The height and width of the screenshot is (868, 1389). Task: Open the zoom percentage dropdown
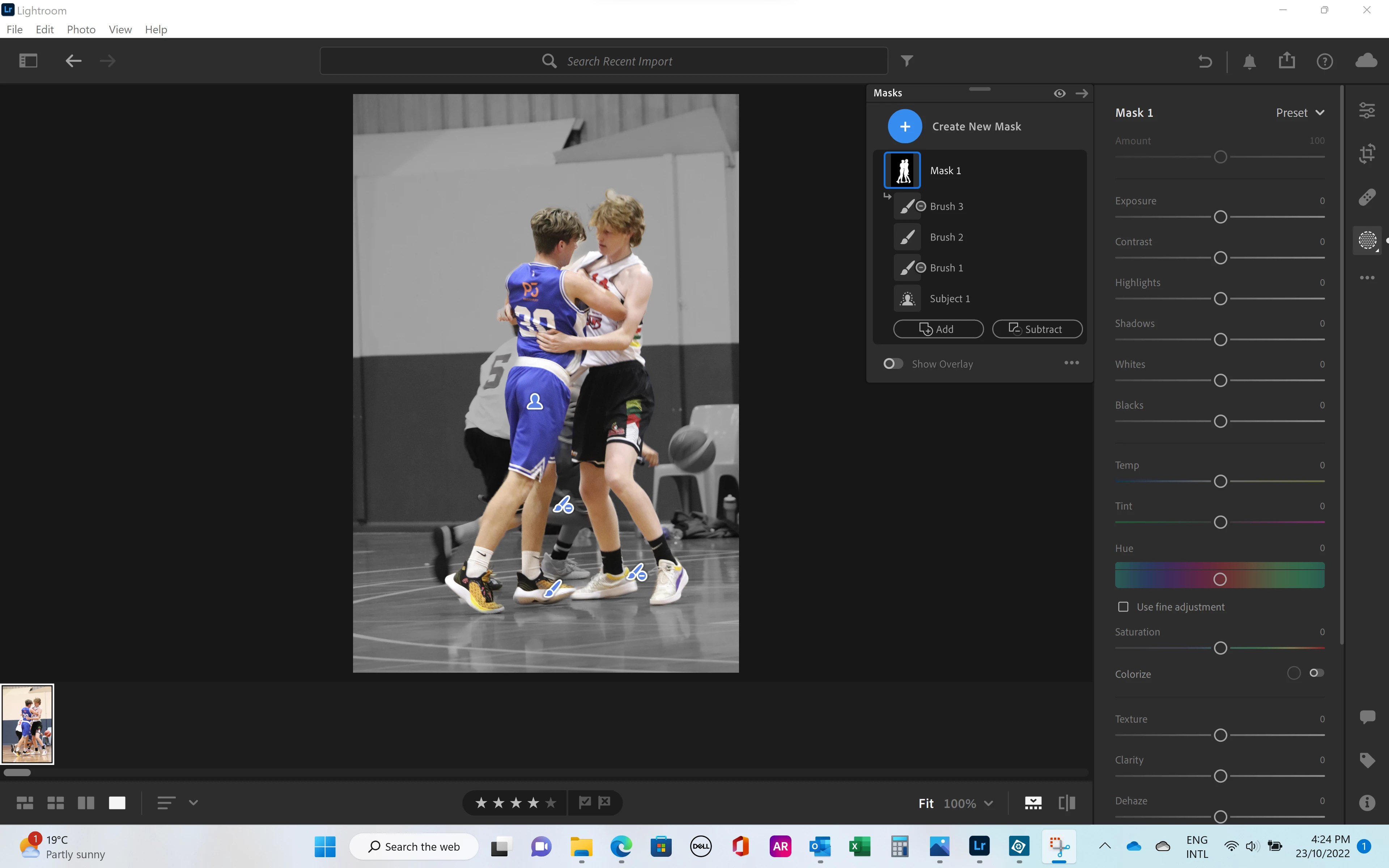988,803
